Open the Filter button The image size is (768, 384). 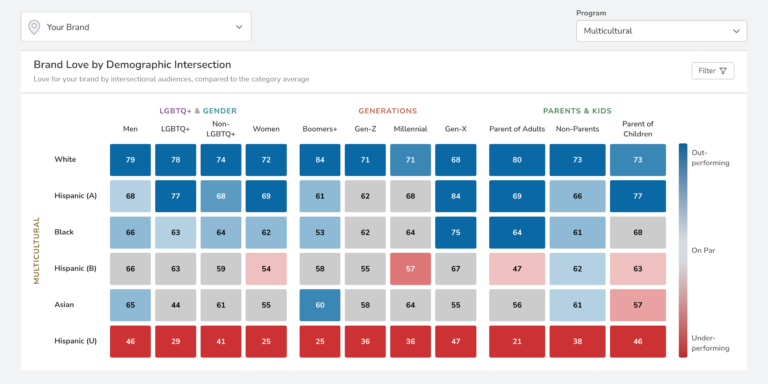click(x=713, y=71)
